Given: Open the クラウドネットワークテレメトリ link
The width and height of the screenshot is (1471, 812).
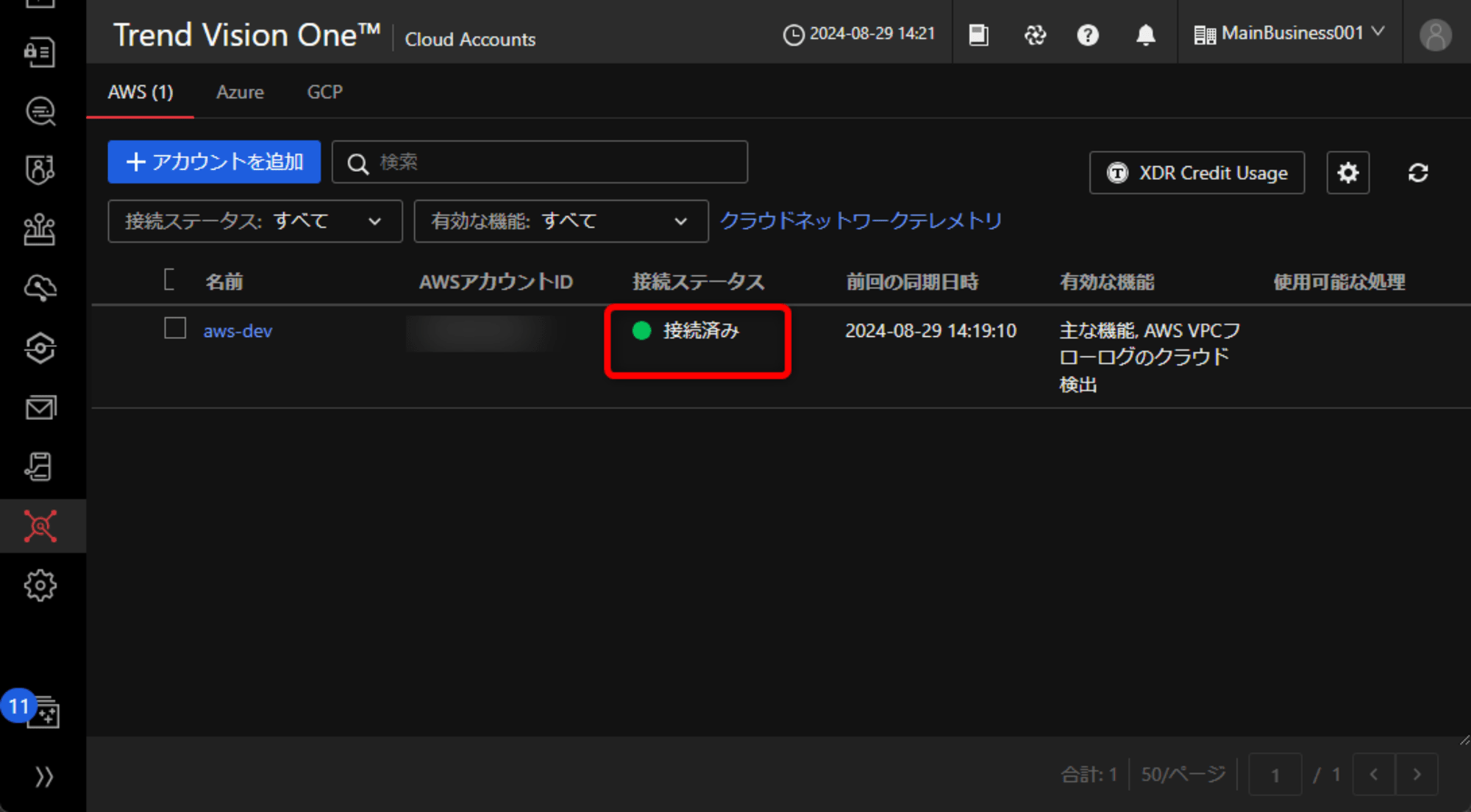Looking at the screenshot, I should (861, 221).
